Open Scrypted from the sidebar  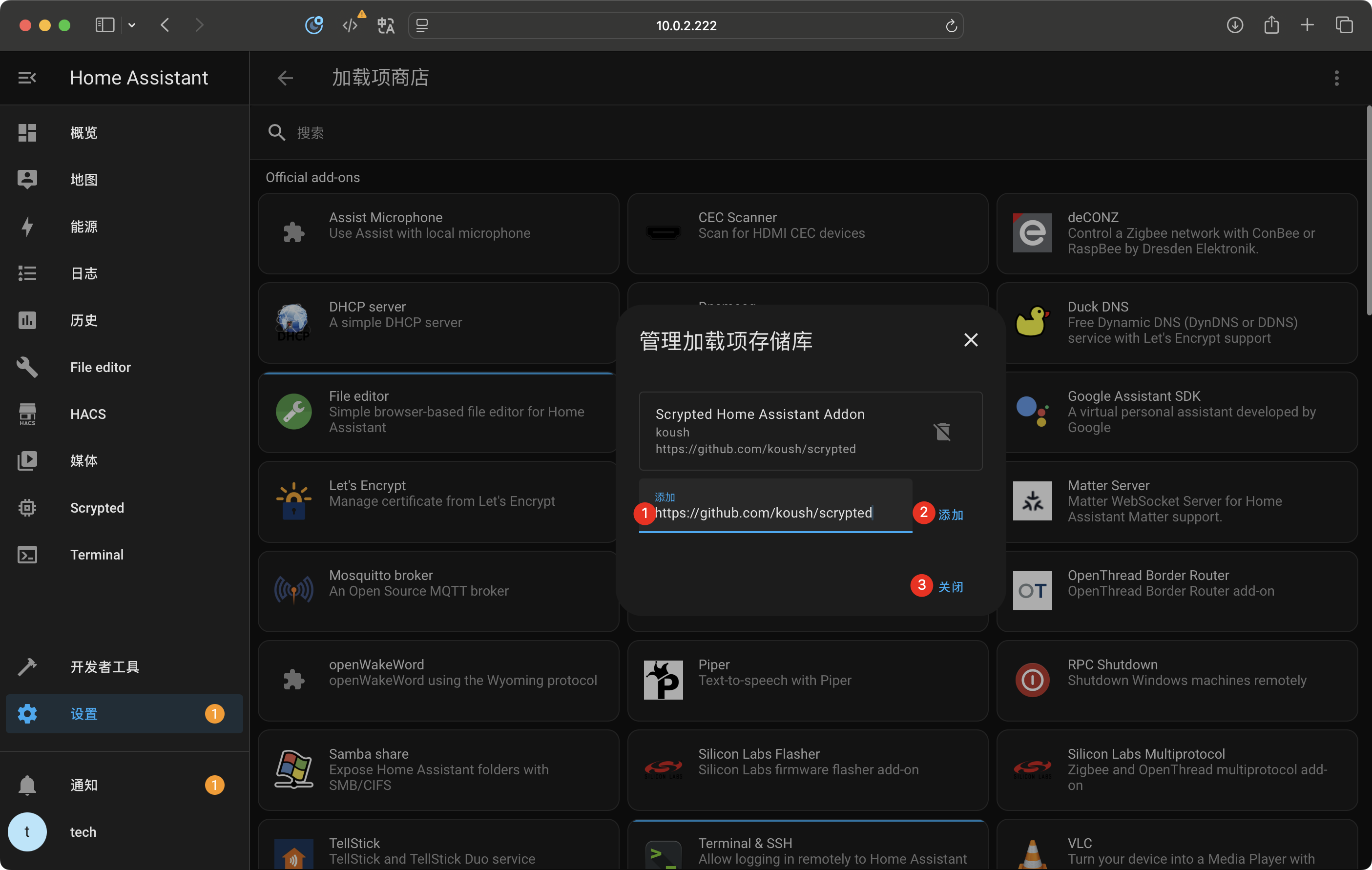pyautogui.click(x=124, y=508)
